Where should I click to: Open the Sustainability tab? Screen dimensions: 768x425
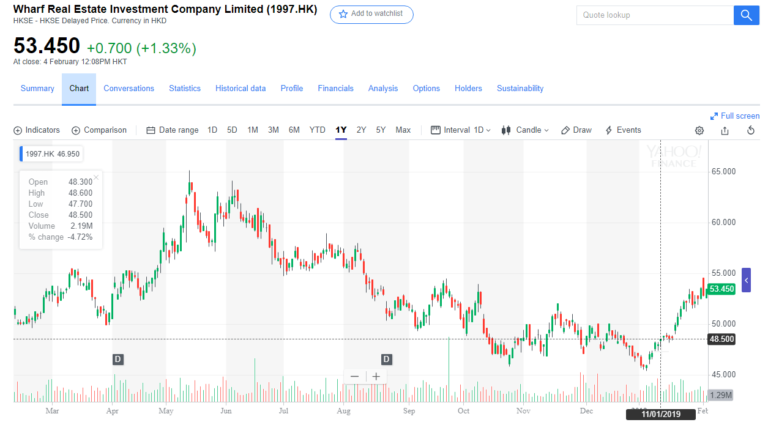point(520,88)
